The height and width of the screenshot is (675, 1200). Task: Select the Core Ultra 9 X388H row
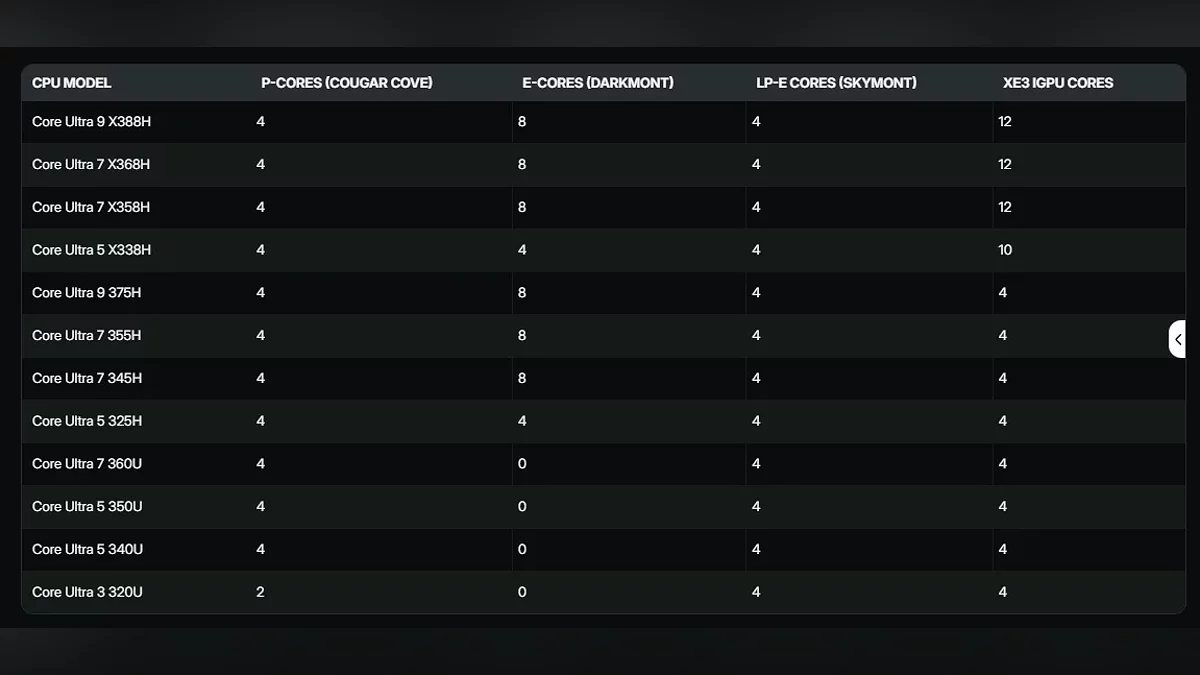(x=91, y=122)
